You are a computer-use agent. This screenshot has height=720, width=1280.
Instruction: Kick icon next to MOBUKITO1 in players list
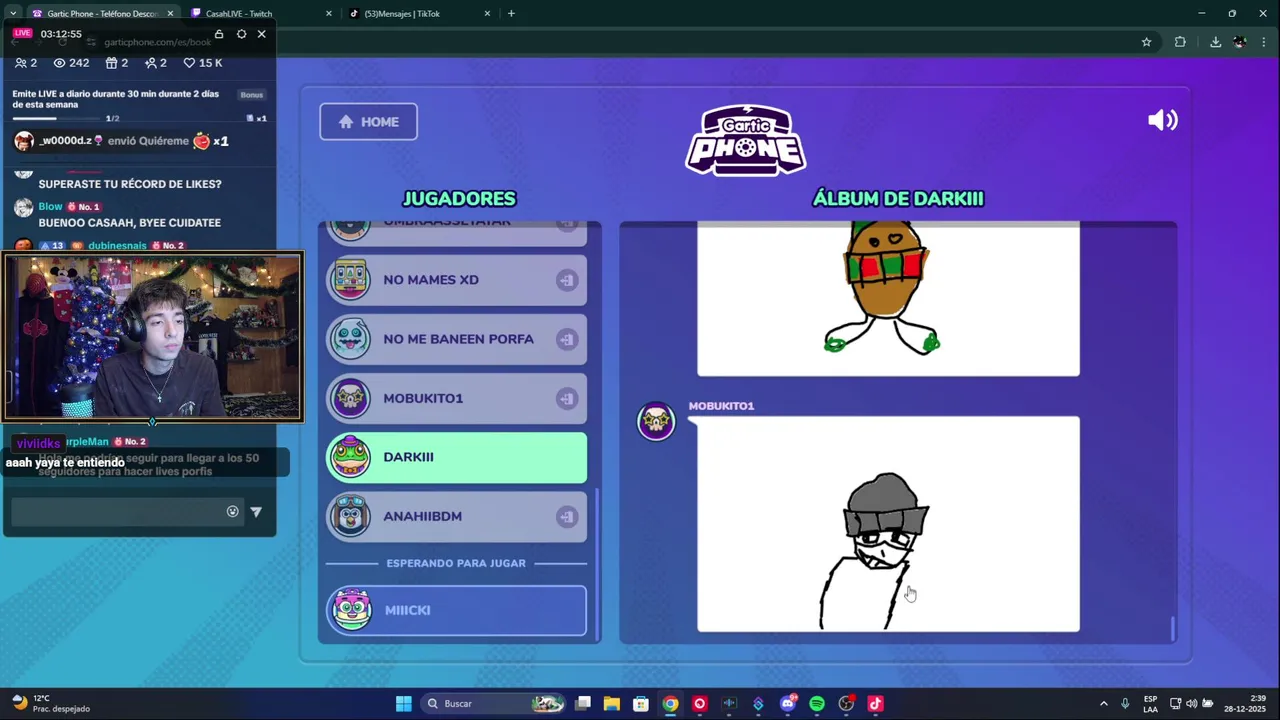pos(567,398)
